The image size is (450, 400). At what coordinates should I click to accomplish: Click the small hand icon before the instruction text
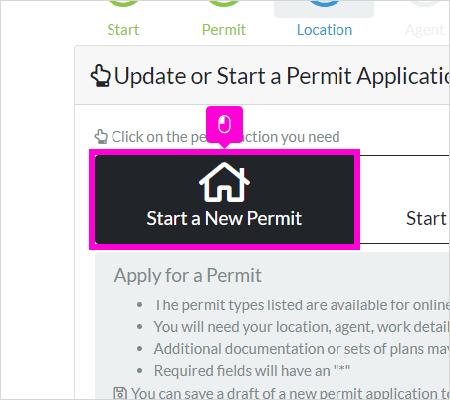pos(101,137)
